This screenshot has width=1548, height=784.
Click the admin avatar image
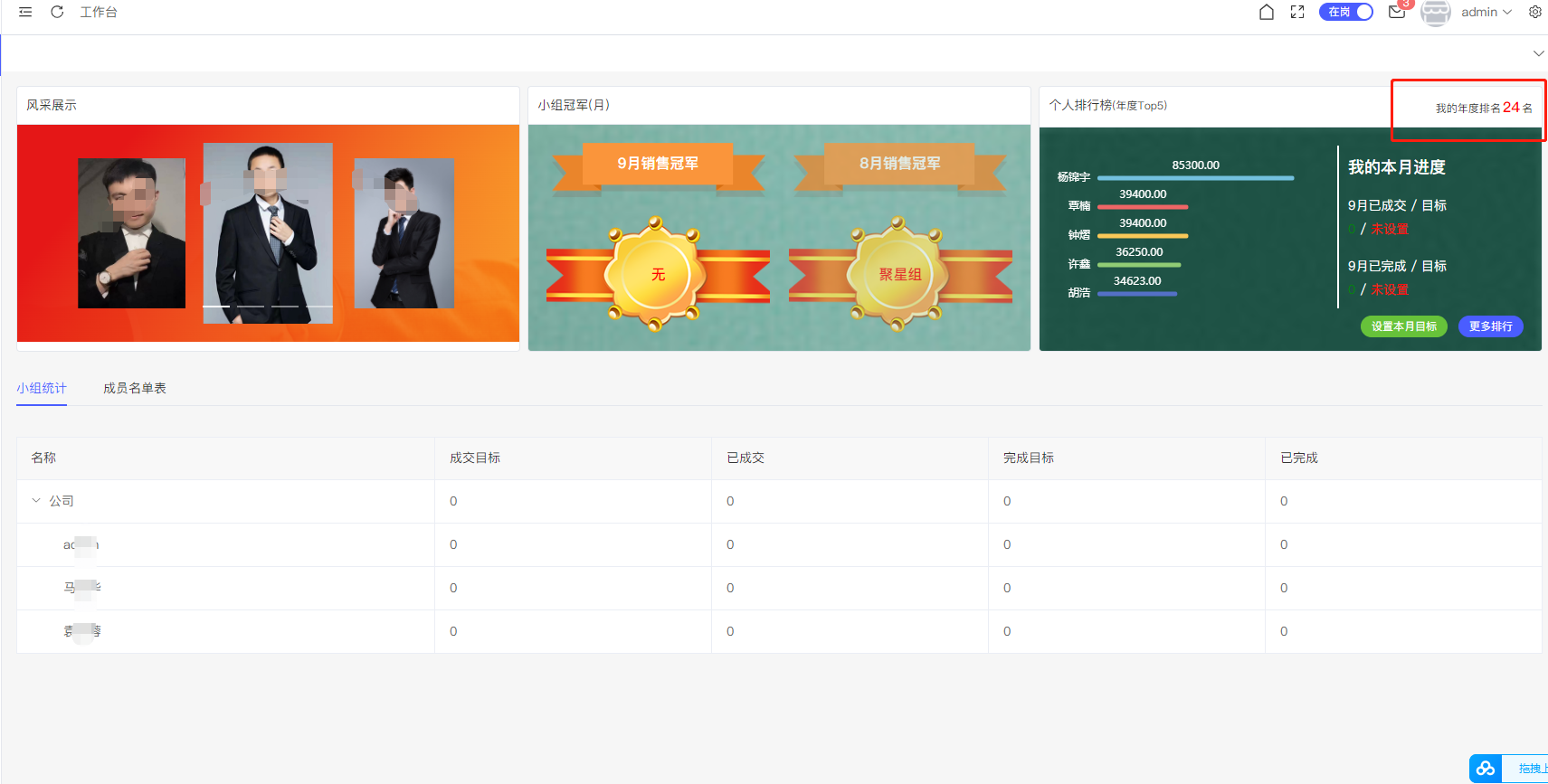(1436, 13)
